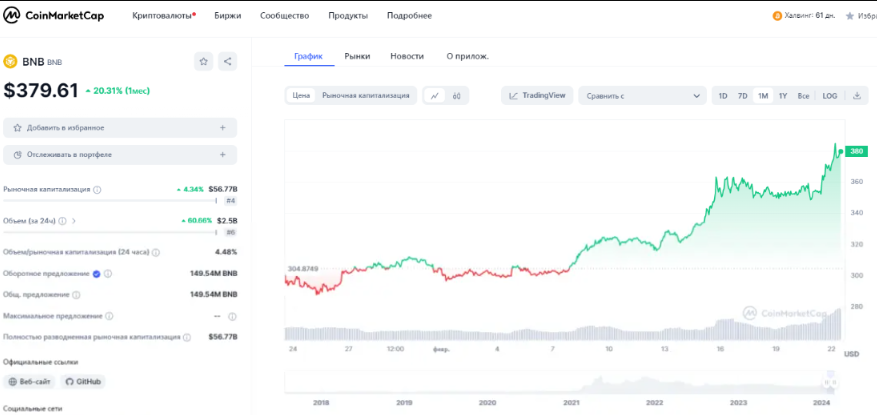Open TradingView chart button
Screen dimensions: 877x415
click(537, 96)
